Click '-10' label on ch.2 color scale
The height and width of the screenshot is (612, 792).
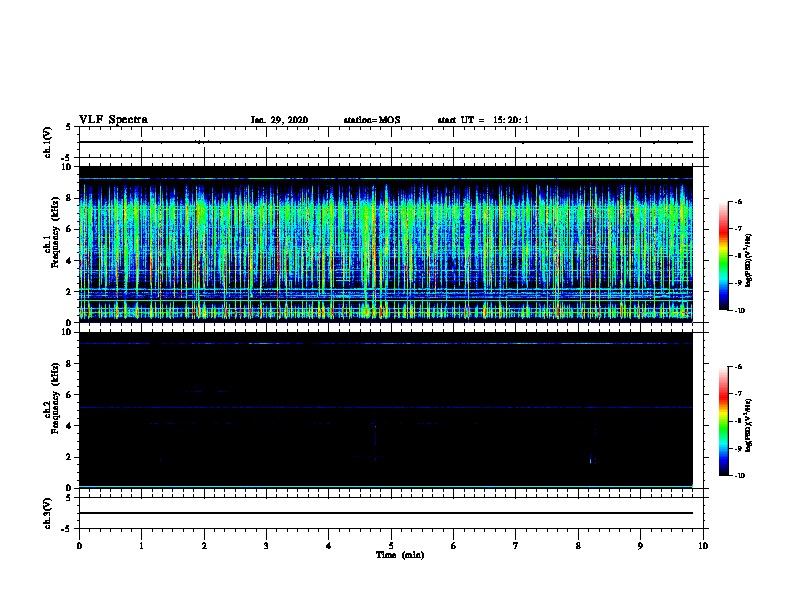point(739,476)
